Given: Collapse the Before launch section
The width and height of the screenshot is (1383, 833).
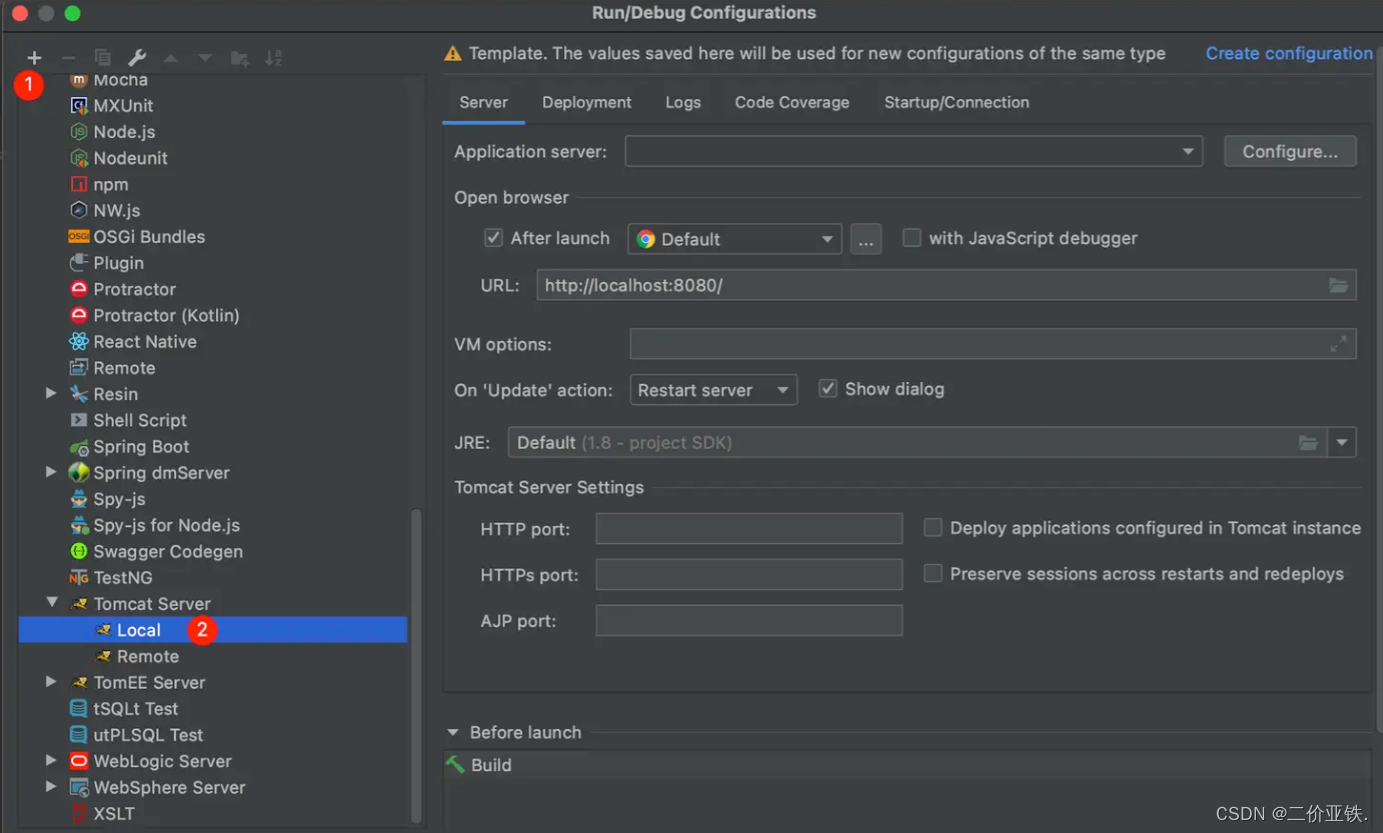Looking at the screenshot, I should pos(453,732).
